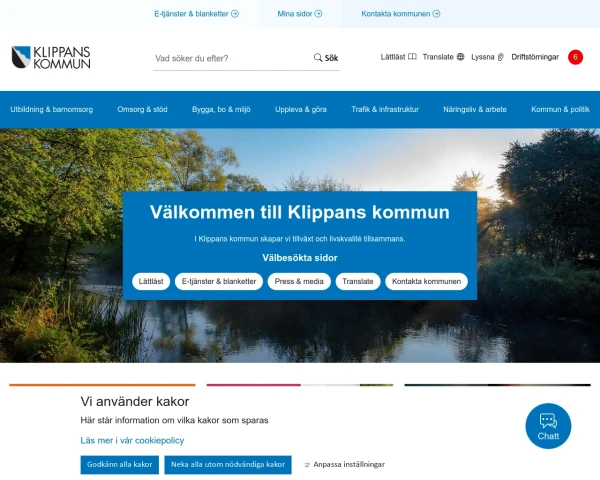Click the Translate globe icon
Image resolution: width=600 pixels, height=480 pixels.
[x=461, y=57]
